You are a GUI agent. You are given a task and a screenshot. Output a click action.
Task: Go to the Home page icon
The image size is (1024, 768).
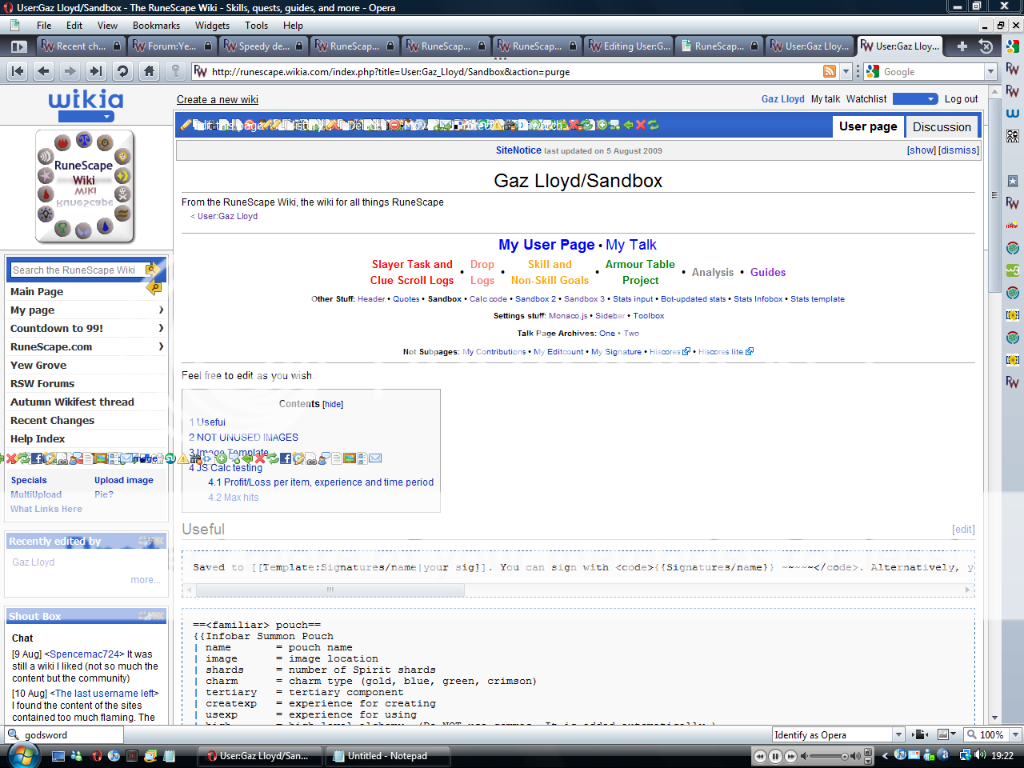pos(148,71)
